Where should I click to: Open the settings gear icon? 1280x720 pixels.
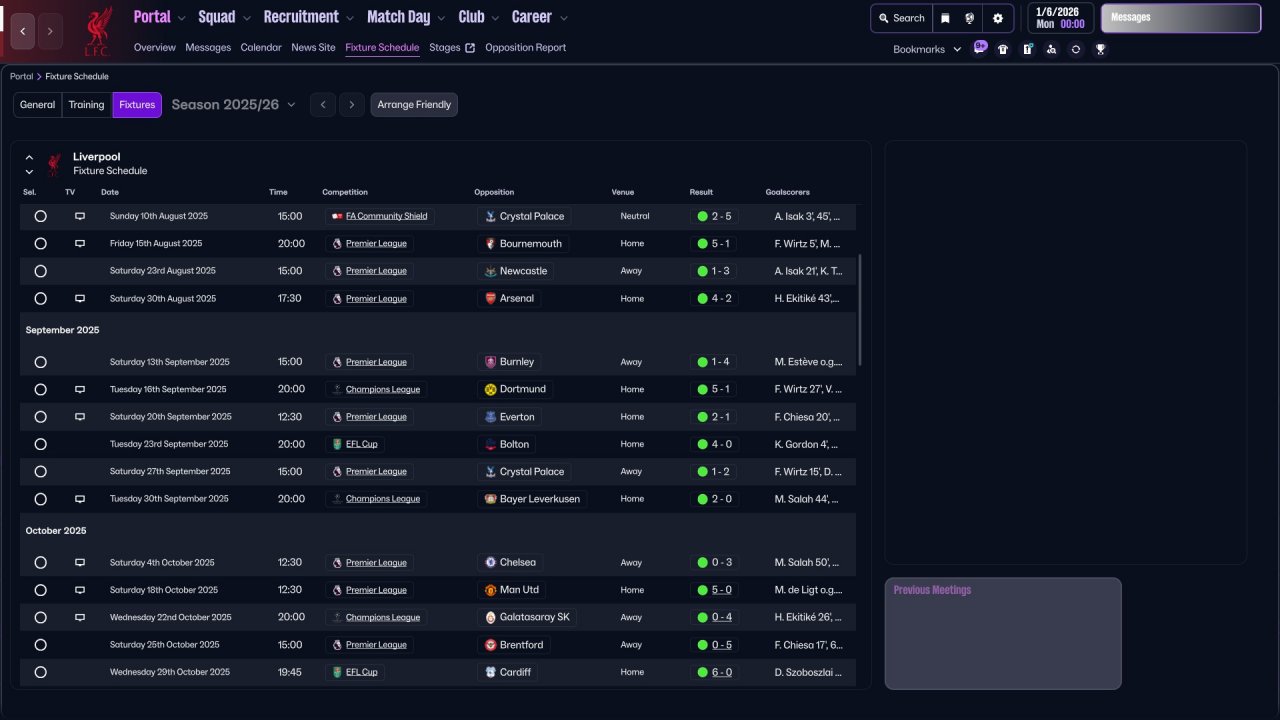(997, 18)
